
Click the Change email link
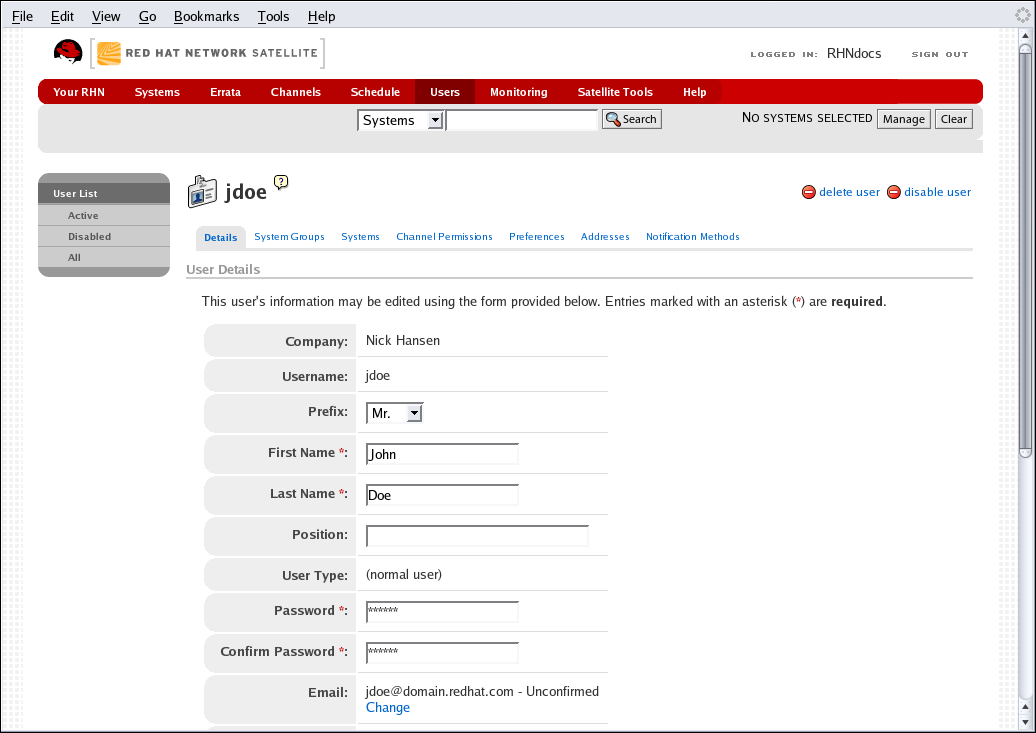(x=388, y=708)
